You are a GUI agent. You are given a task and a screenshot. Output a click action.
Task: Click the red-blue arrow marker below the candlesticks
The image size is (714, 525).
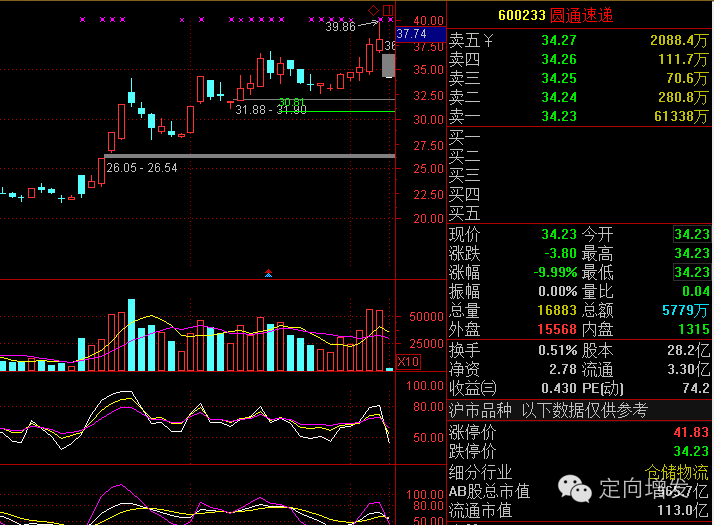[x=269, y=273]
